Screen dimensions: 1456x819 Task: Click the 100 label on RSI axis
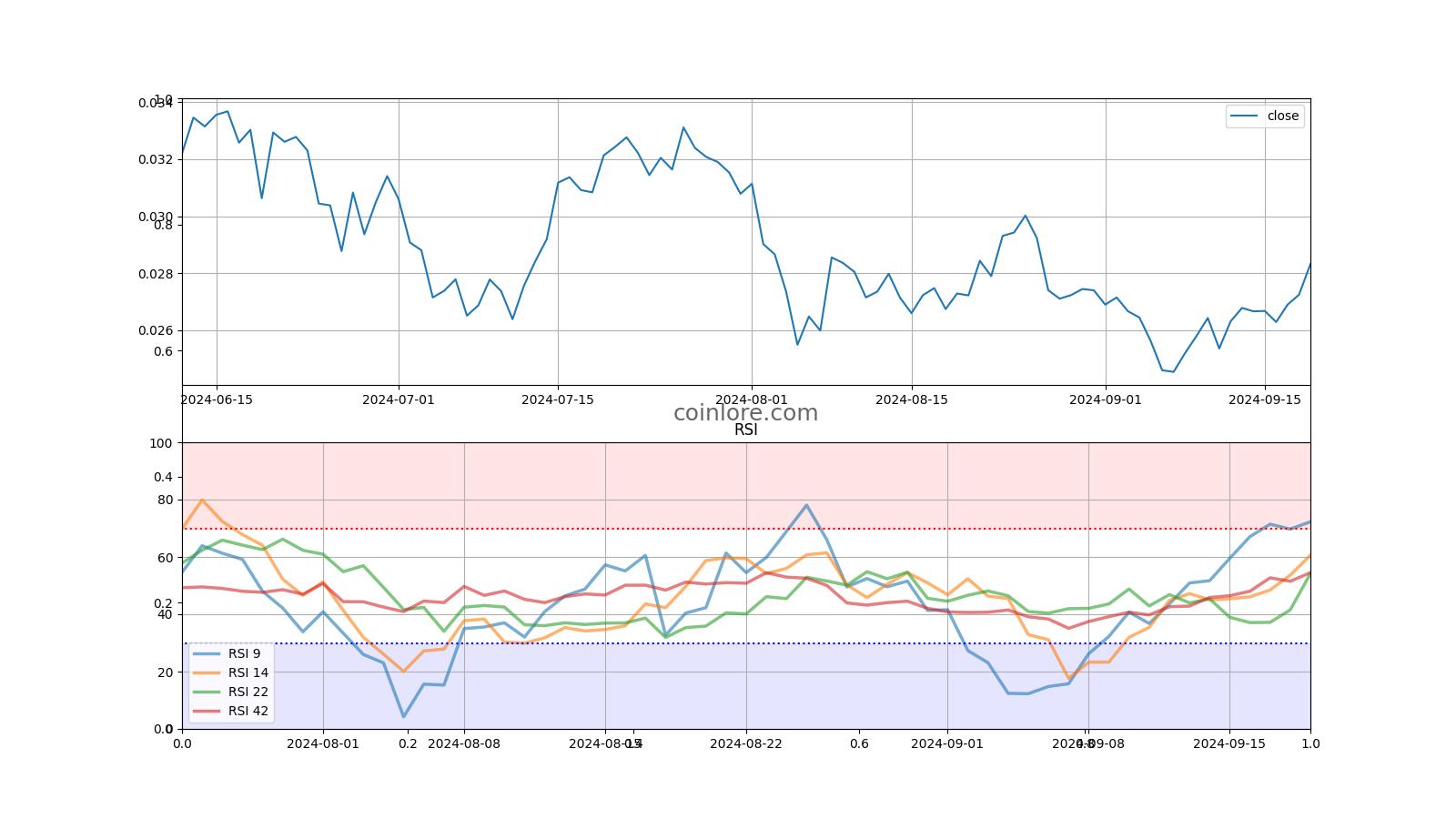[x=161, y=443]
